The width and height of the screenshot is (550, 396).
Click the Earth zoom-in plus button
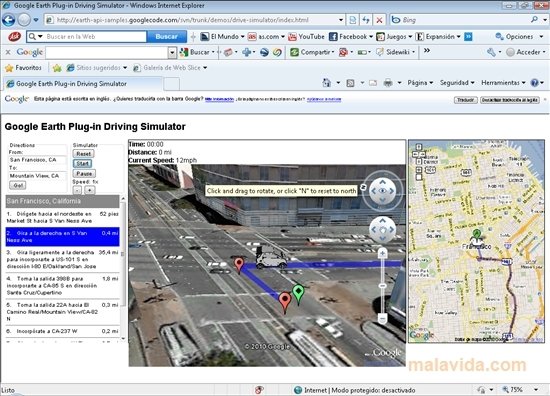382,253
